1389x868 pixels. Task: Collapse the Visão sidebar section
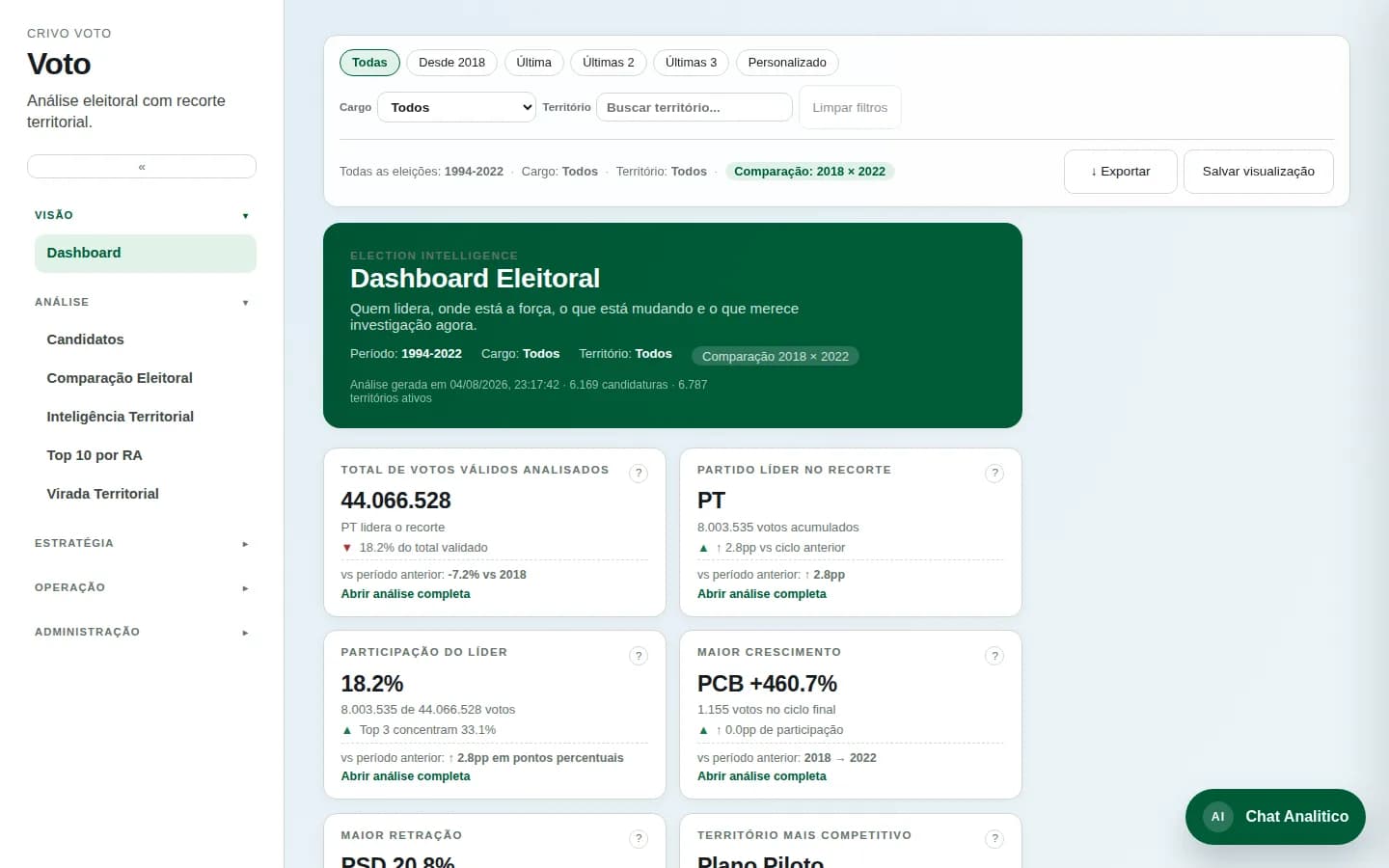[x=142, y=215]
